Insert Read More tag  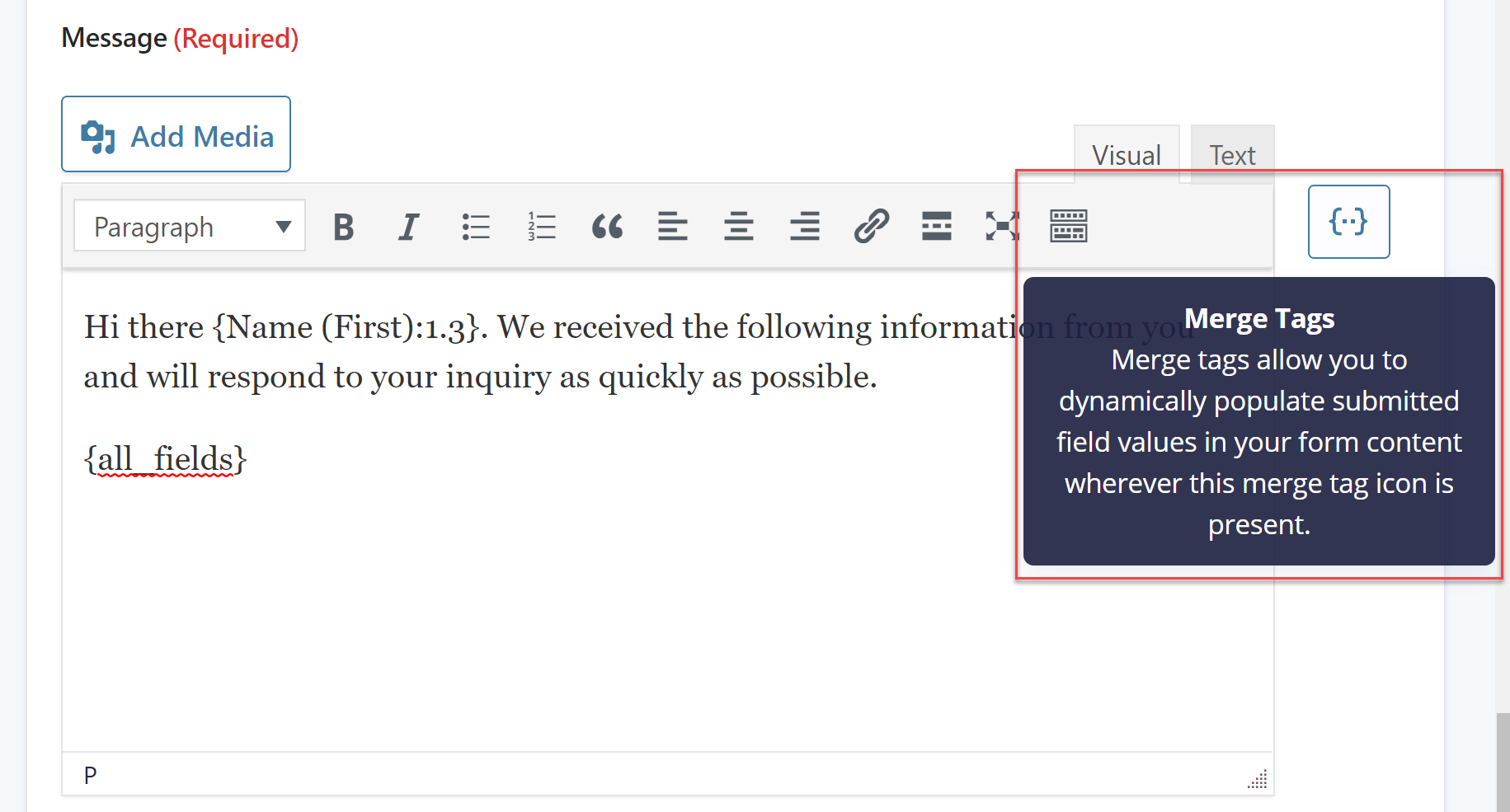[937, 227]
